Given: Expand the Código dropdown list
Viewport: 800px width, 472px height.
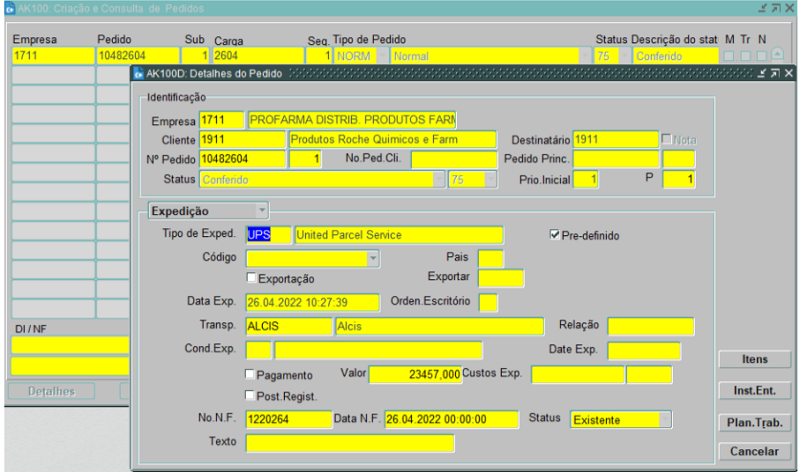Looking at the screenshot, I should click(373, 257).
